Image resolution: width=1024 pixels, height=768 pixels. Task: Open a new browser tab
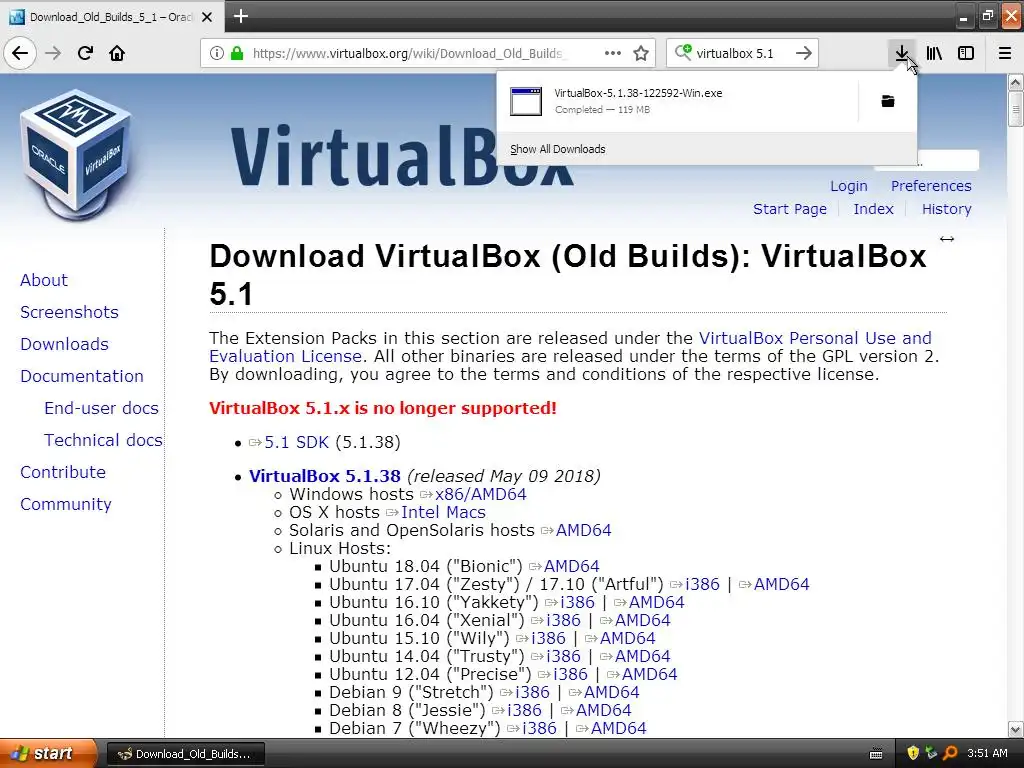pyautogui.click(x=241, y=16)
